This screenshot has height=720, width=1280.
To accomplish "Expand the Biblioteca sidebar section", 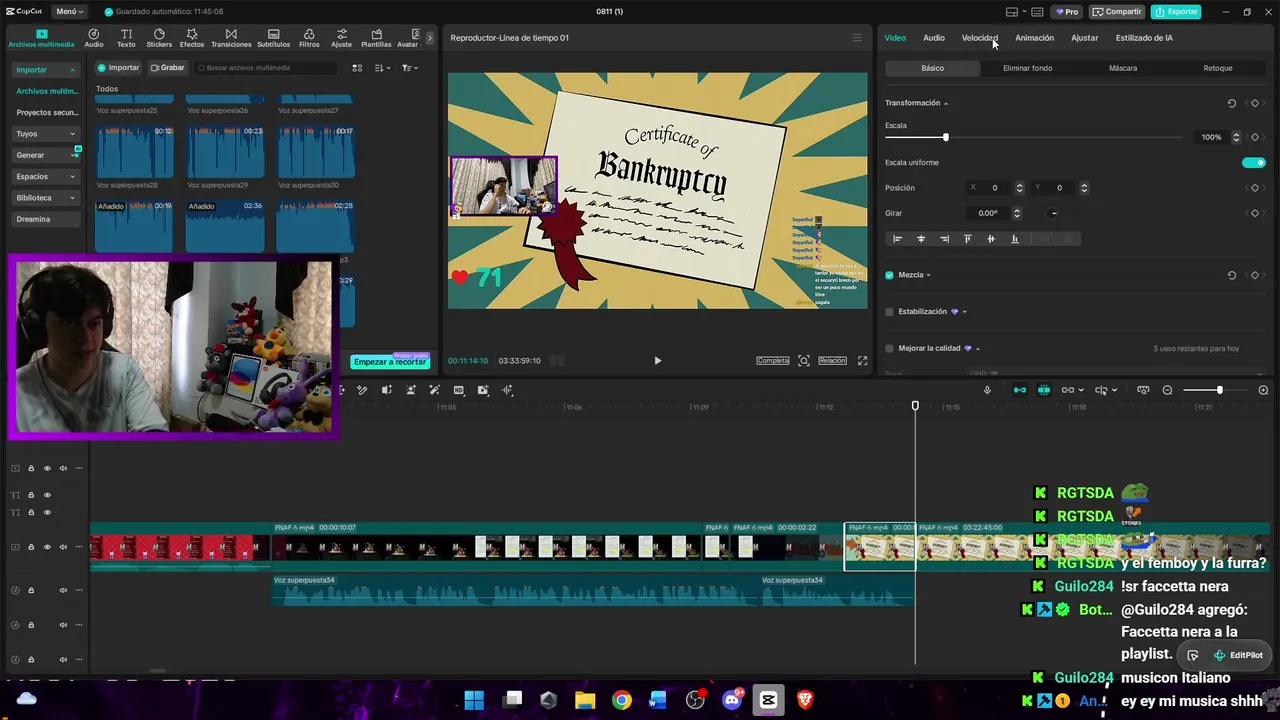I will tap(72, 198).
